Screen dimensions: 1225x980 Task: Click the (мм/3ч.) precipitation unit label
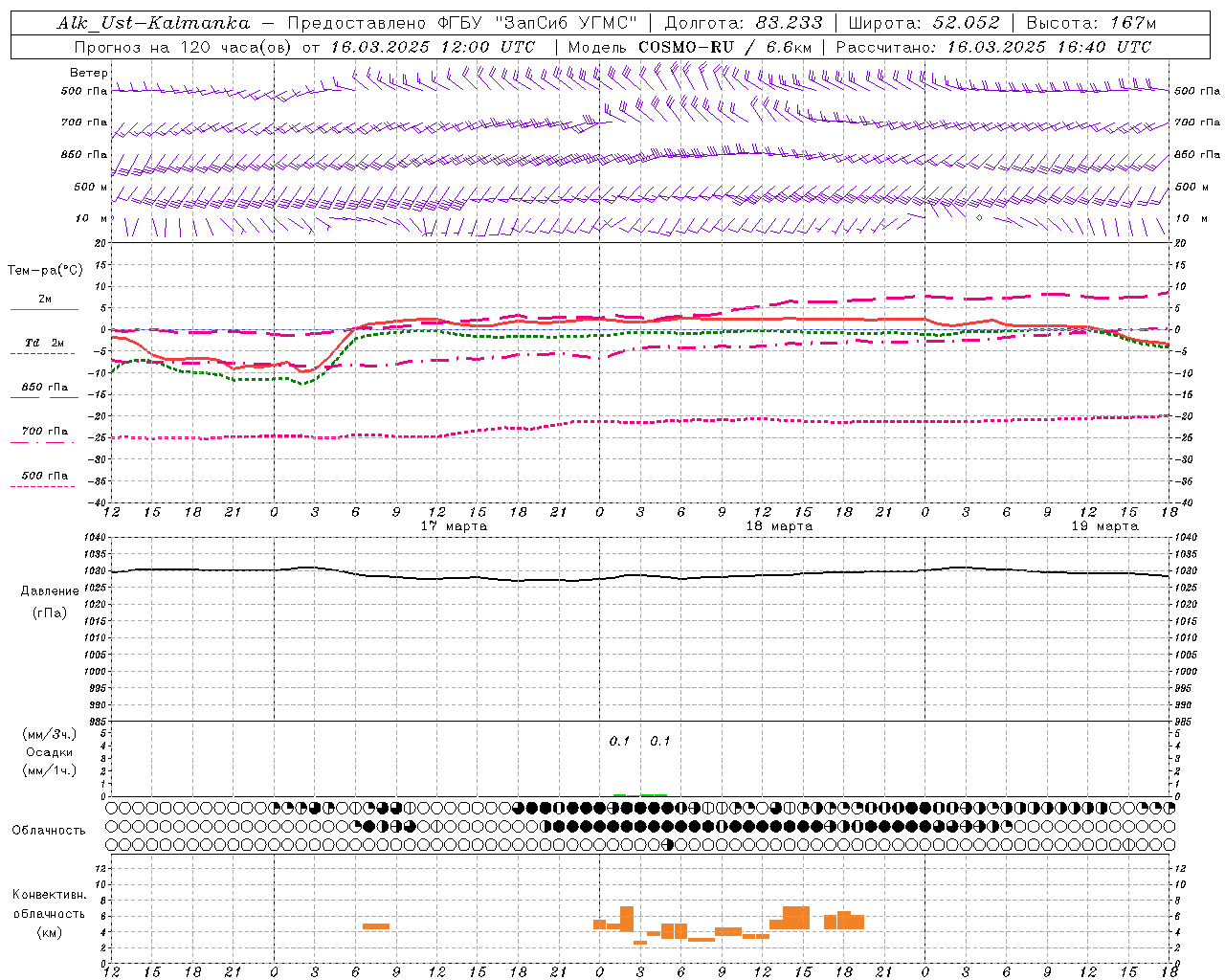tap(50, 734)
